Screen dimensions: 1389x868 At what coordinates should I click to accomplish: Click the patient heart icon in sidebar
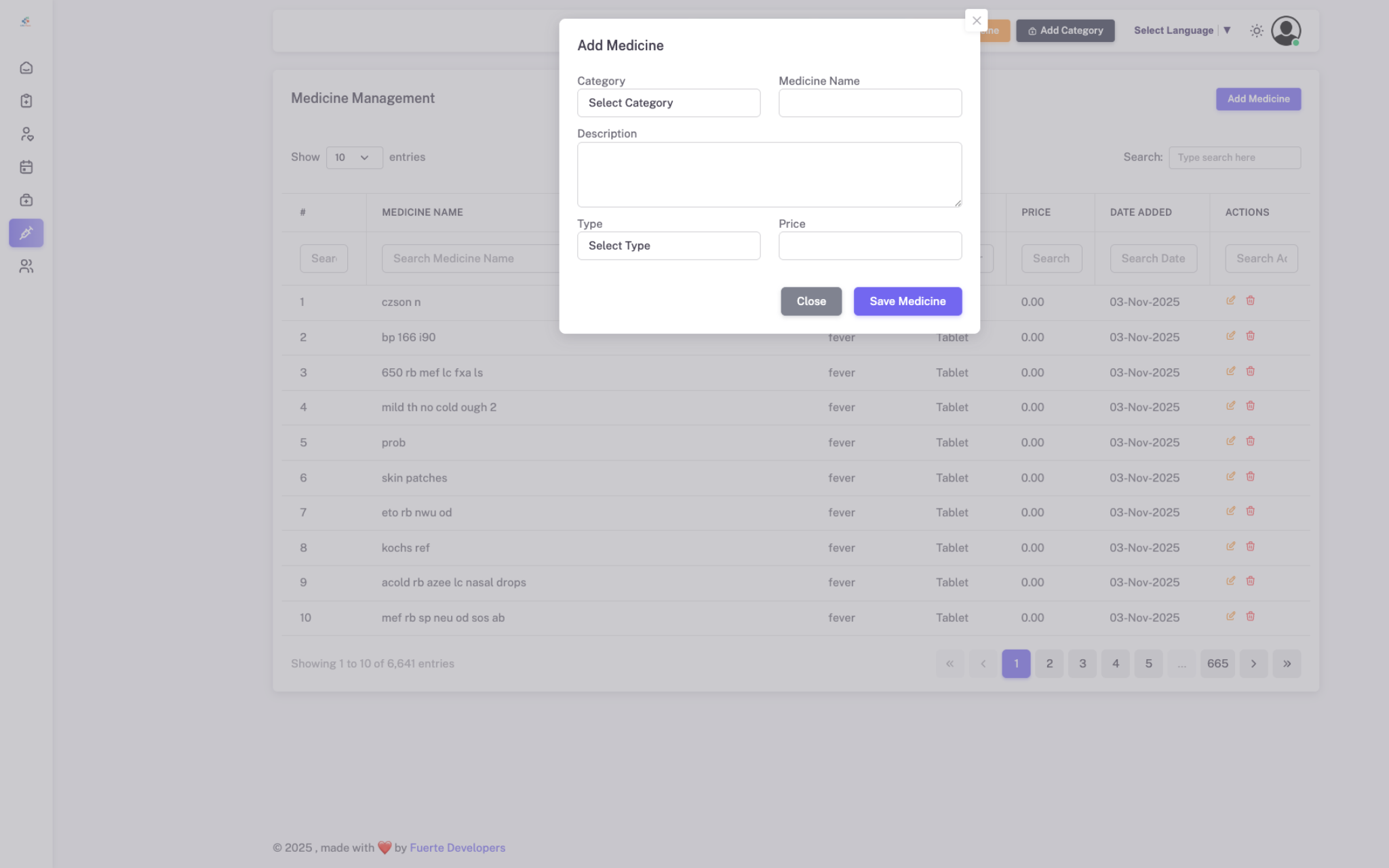click(26, 134)
